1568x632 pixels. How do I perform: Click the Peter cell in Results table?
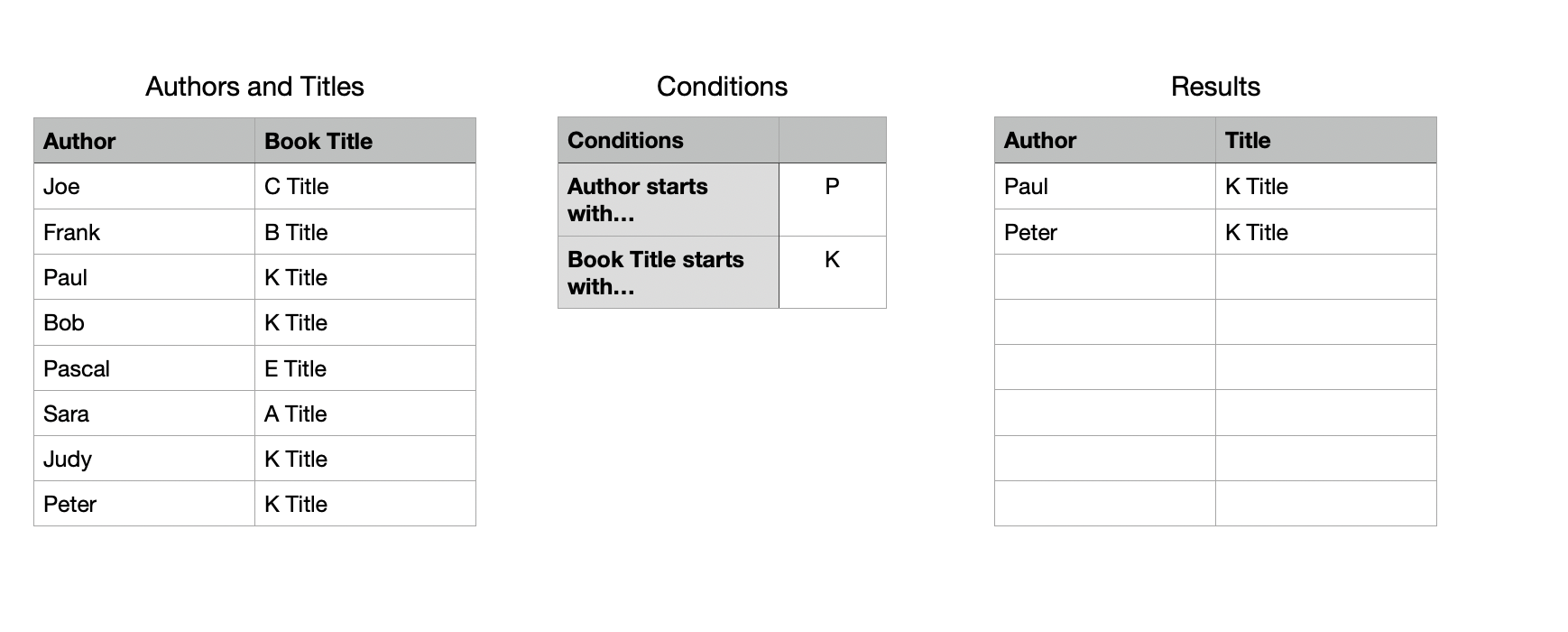pyautogui.click(x=1105, y=232)
